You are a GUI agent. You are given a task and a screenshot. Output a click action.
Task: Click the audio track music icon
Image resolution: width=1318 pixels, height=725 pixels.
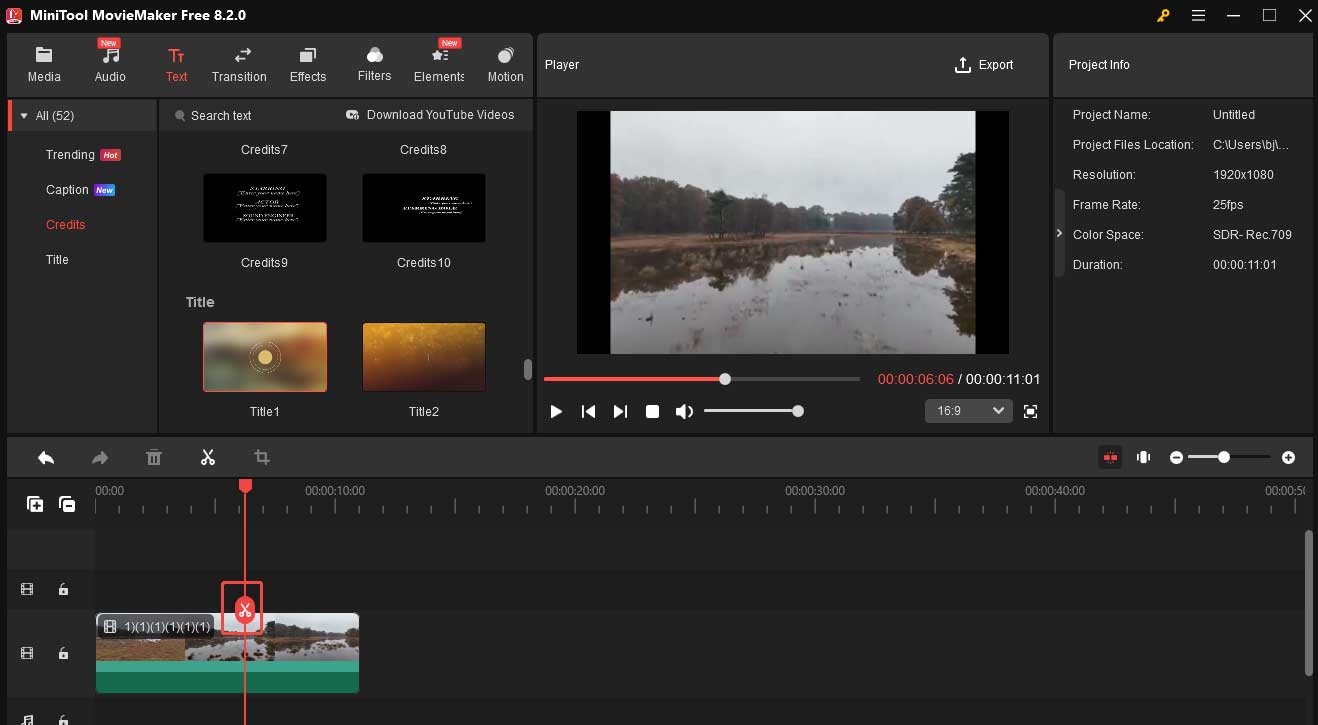point(27,719)
